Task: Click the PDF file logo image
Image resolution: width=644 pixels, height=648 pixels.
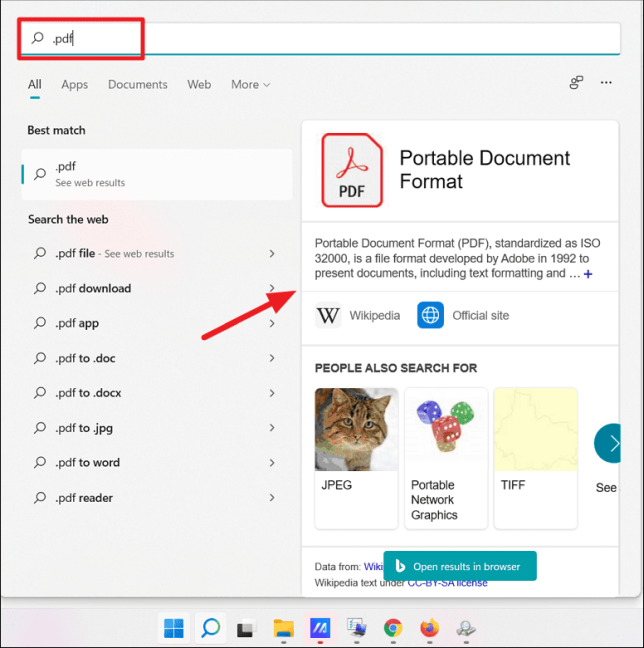Action: (352, 170)
